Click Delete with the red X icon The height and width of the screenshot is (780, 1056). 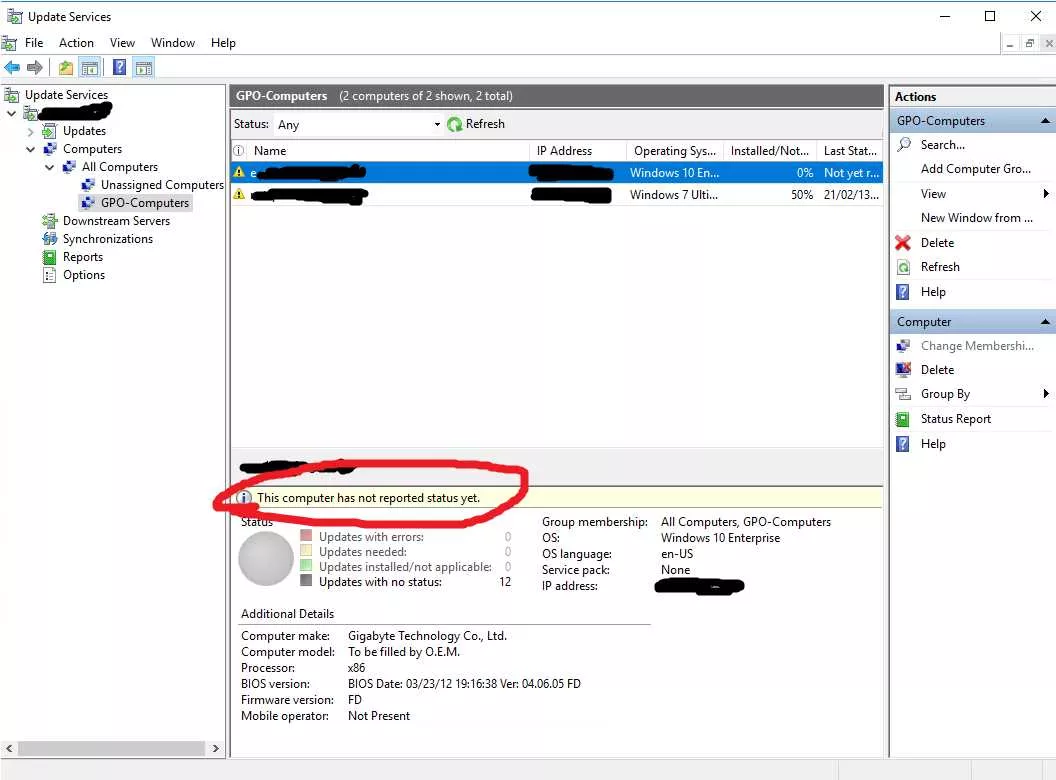pyautogui.click(x=937, y=242)
